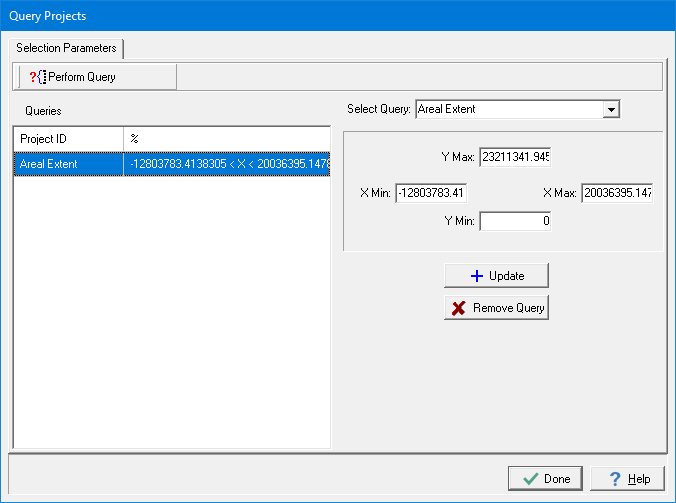The image size is (676, 503).
Task: Click the Areal Extent row's X range value
Action: 226,163
